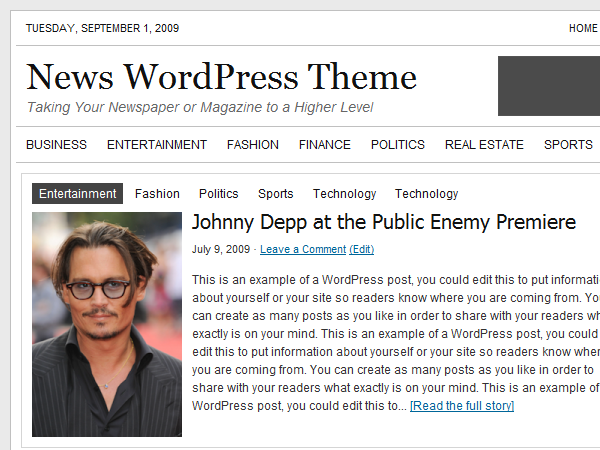Screen dimensions: 600x450
Task: Open the HOME link in top bar
Action: click(583, 28)
